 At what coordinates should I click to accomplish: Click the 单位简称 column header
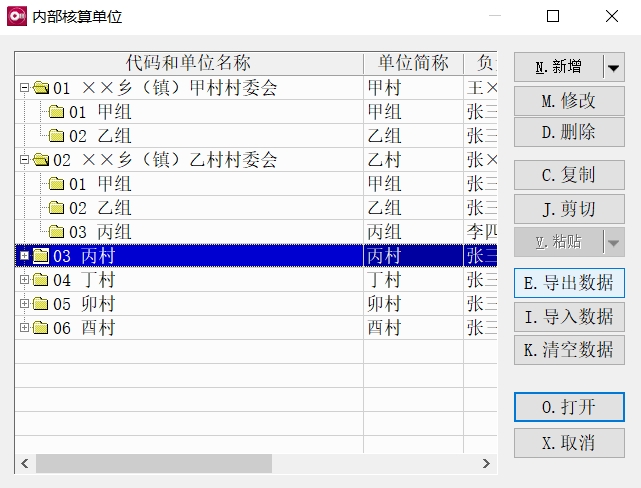[413, 63]
